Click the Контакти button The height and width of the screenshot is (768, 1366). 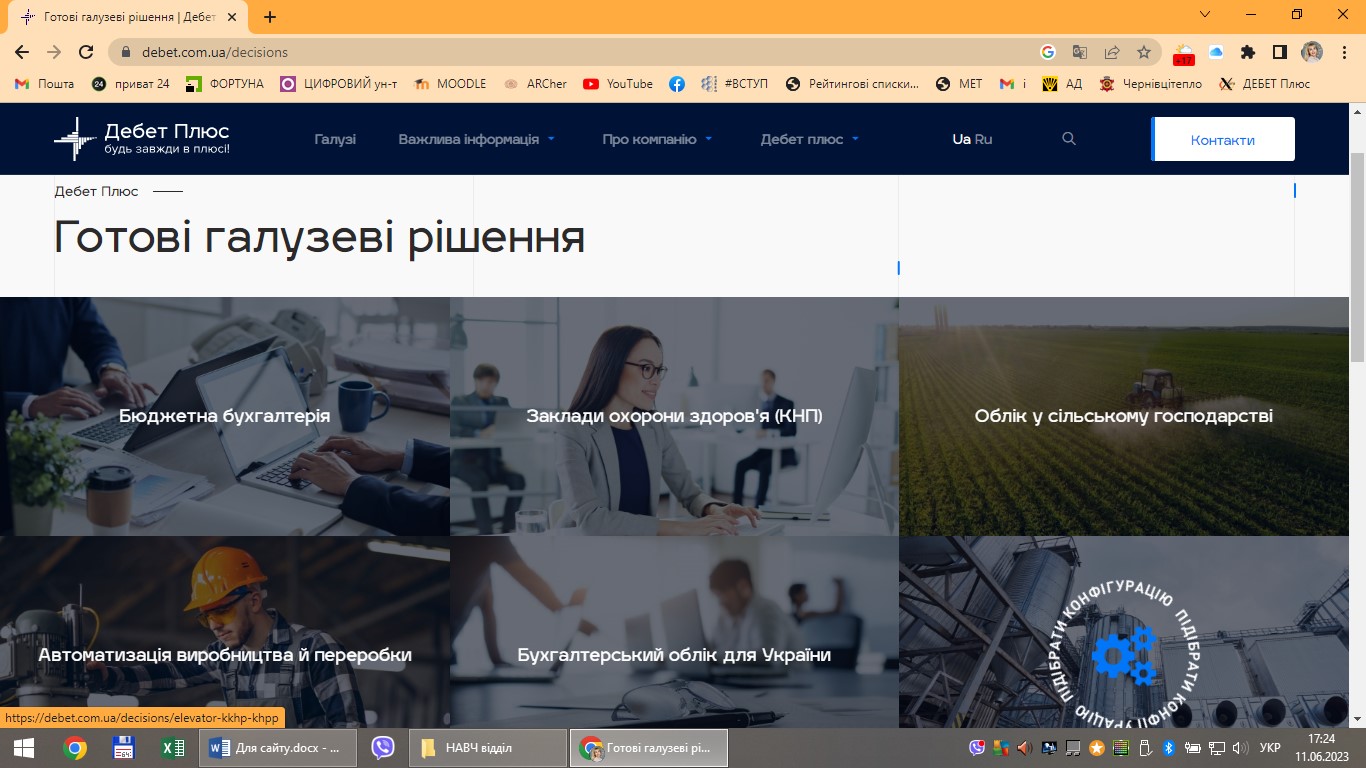click(x=1223, y=139)
